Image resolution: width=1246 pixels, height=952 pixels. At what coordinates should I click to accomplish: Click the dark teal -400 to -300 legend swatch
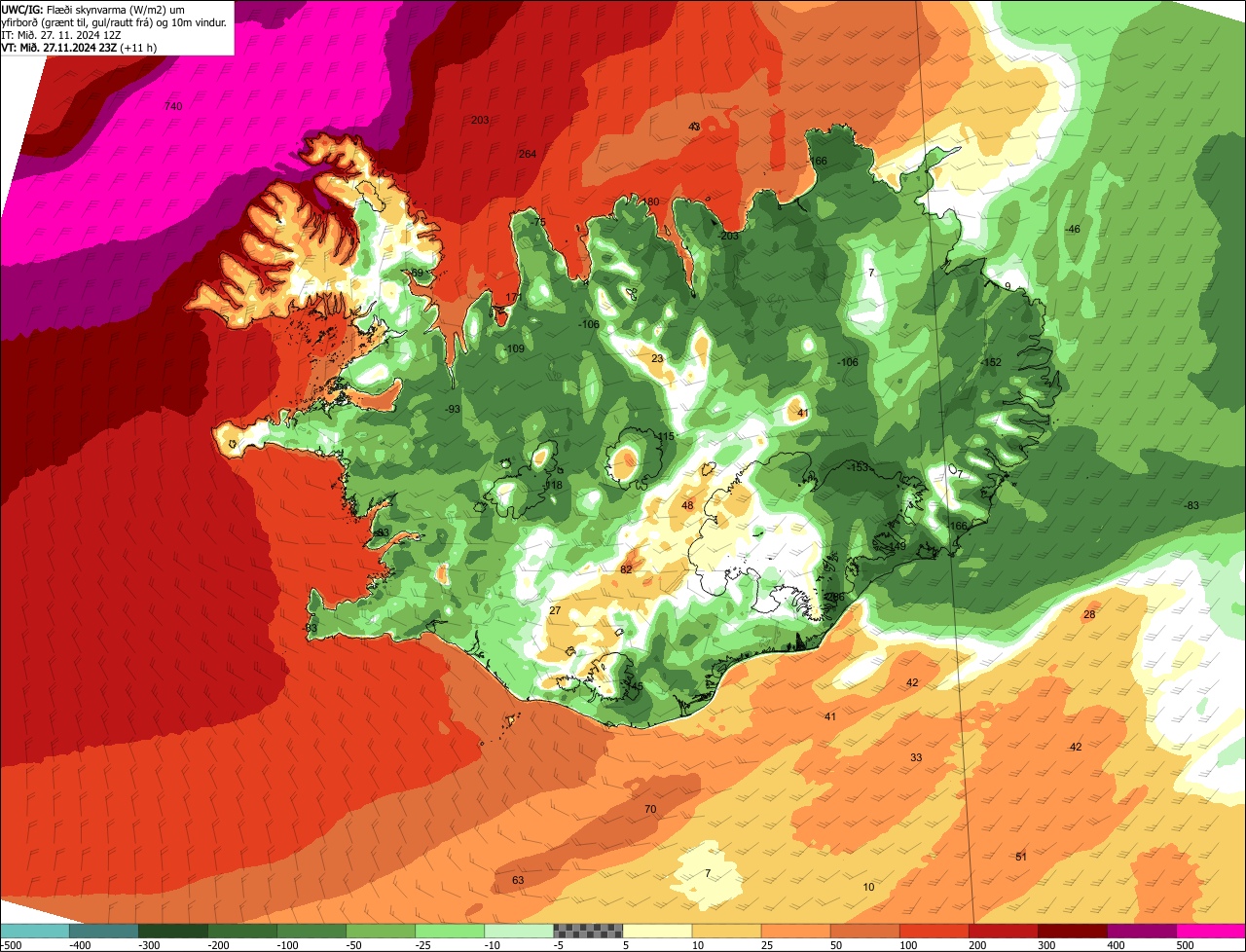[x=104, y=931]
